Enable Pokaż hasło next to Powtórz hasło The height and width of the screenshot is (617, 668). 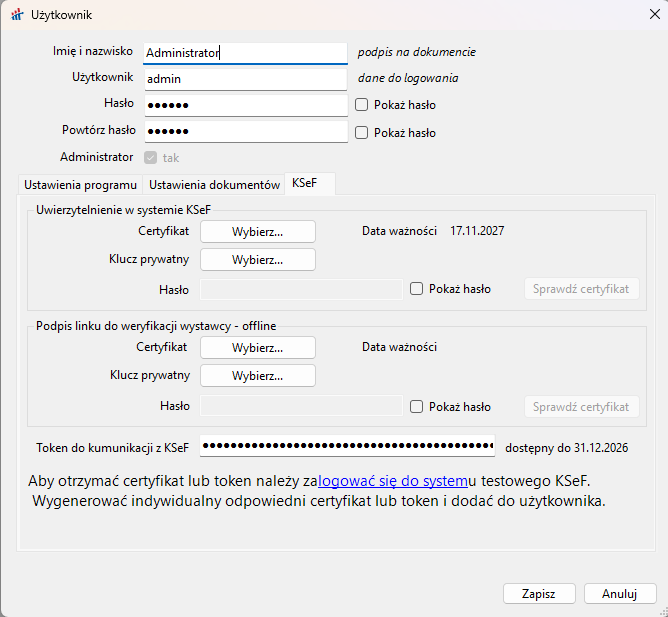362,132
